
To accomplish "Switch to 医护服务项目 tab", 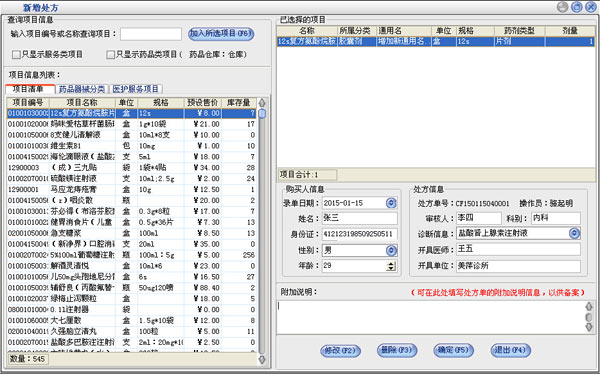I will point(136,89).
